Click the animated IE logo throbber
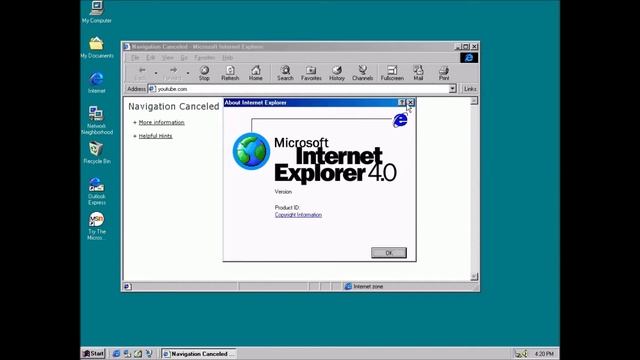The width and height of the screenshot is (640, 360). 469,58
